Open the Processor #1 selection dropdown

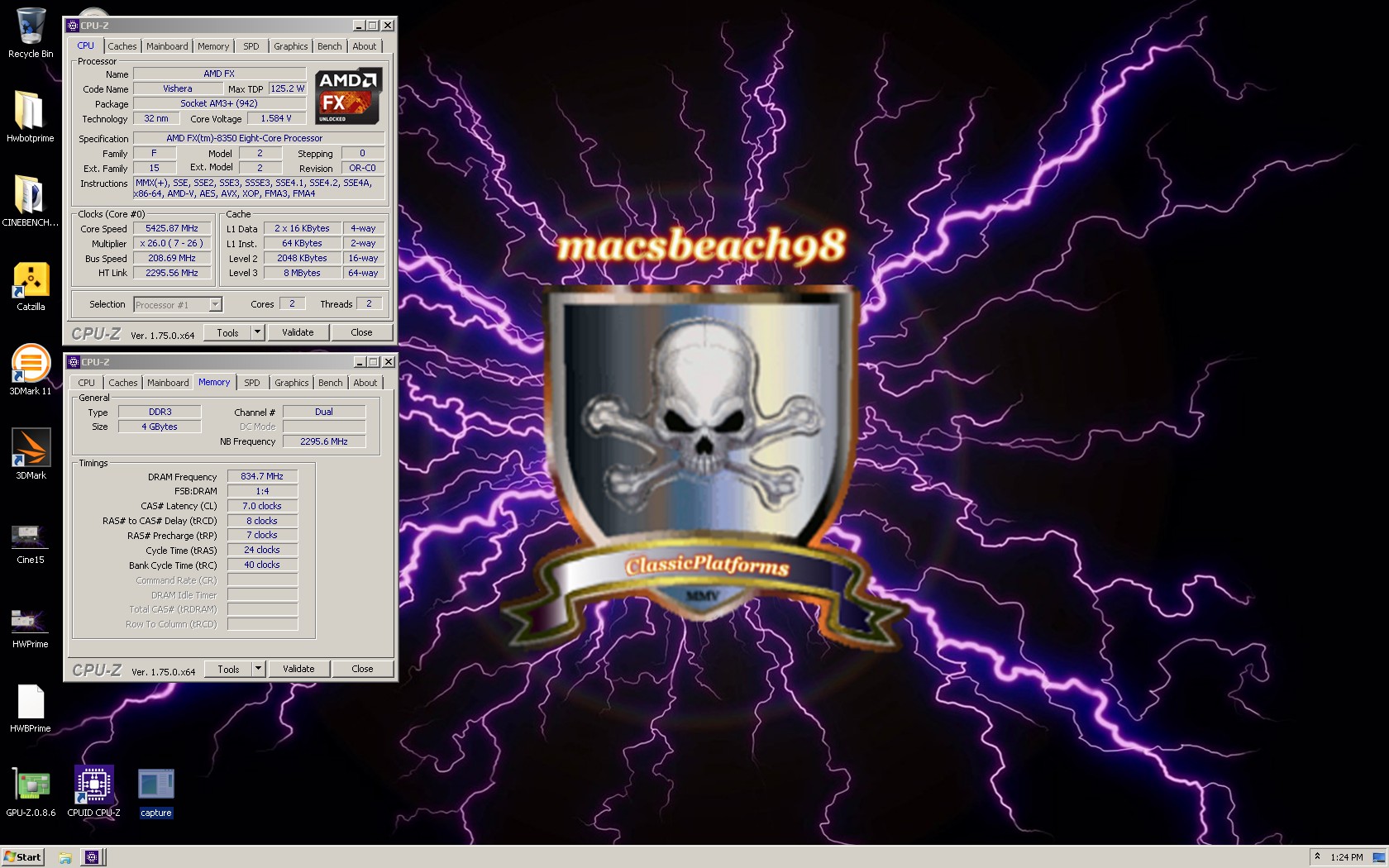pyautogui.click(x=215, y=305)
